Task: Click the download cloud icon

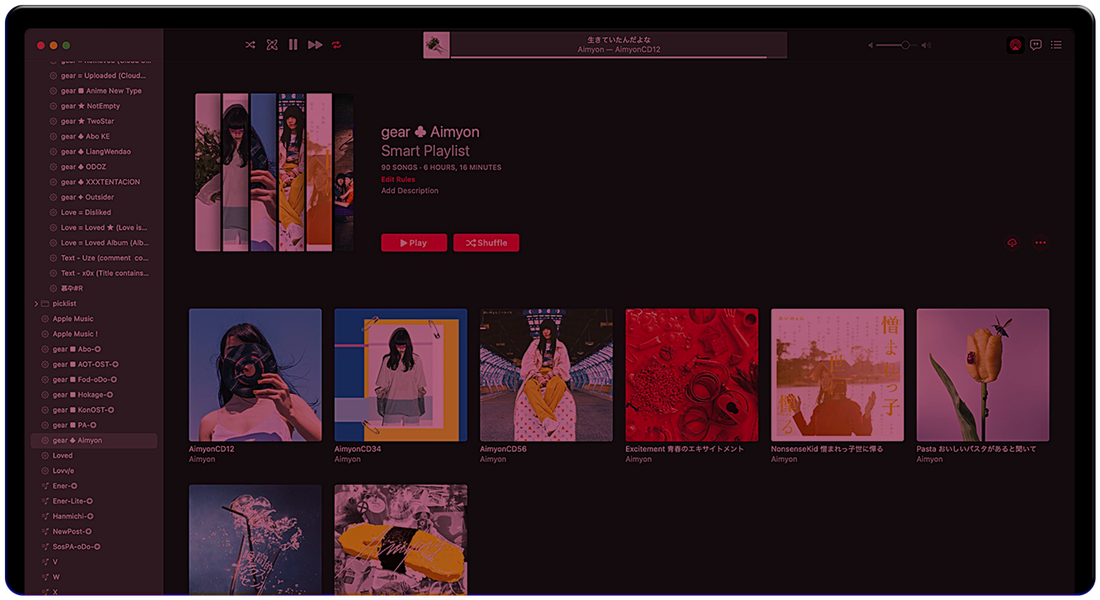Action: tap(1012, 243)
